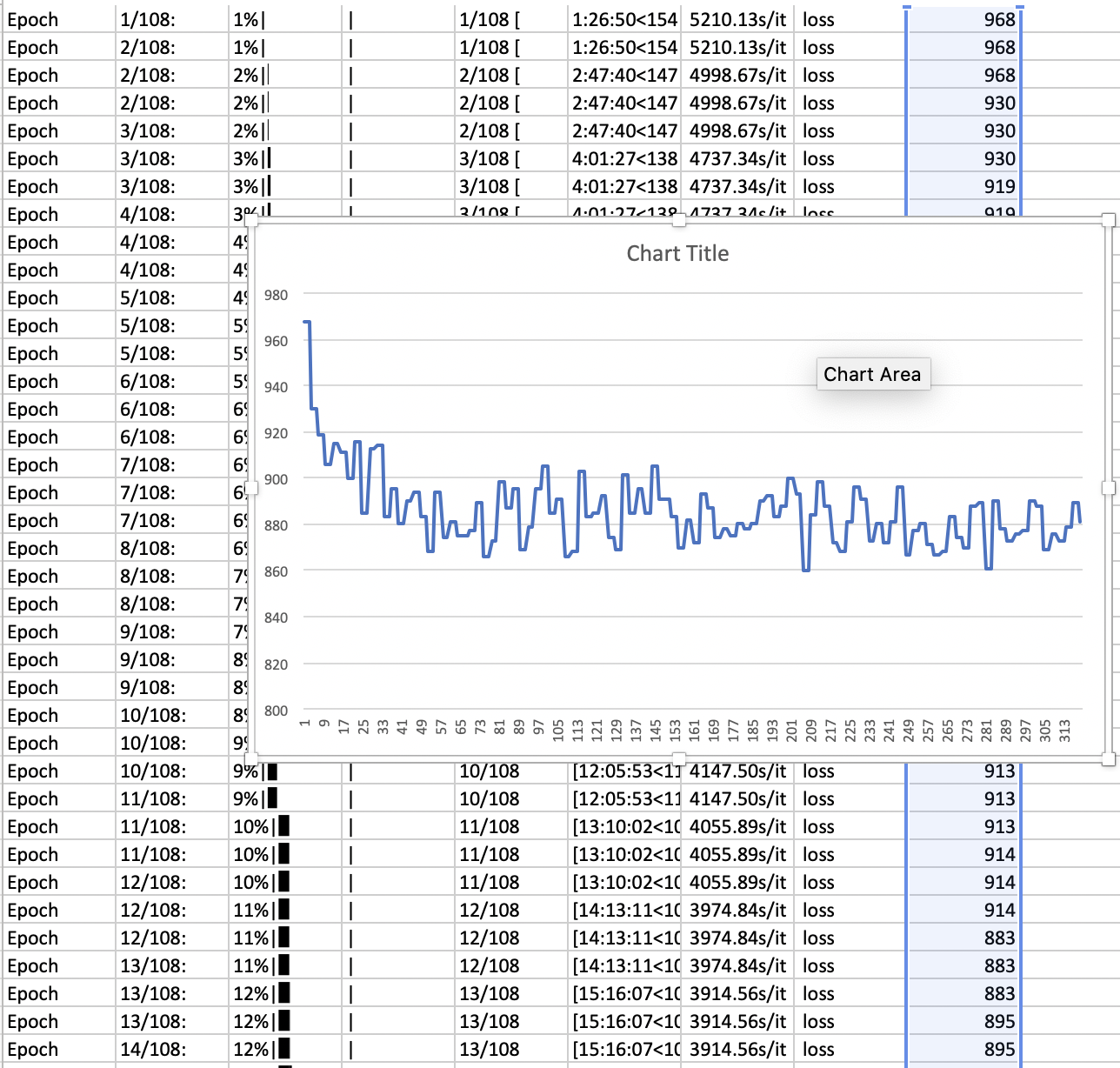Click the right-middle chart resize handle
The width and height of the screenshot is (1120, 1068).
(x=1107, y=489)
